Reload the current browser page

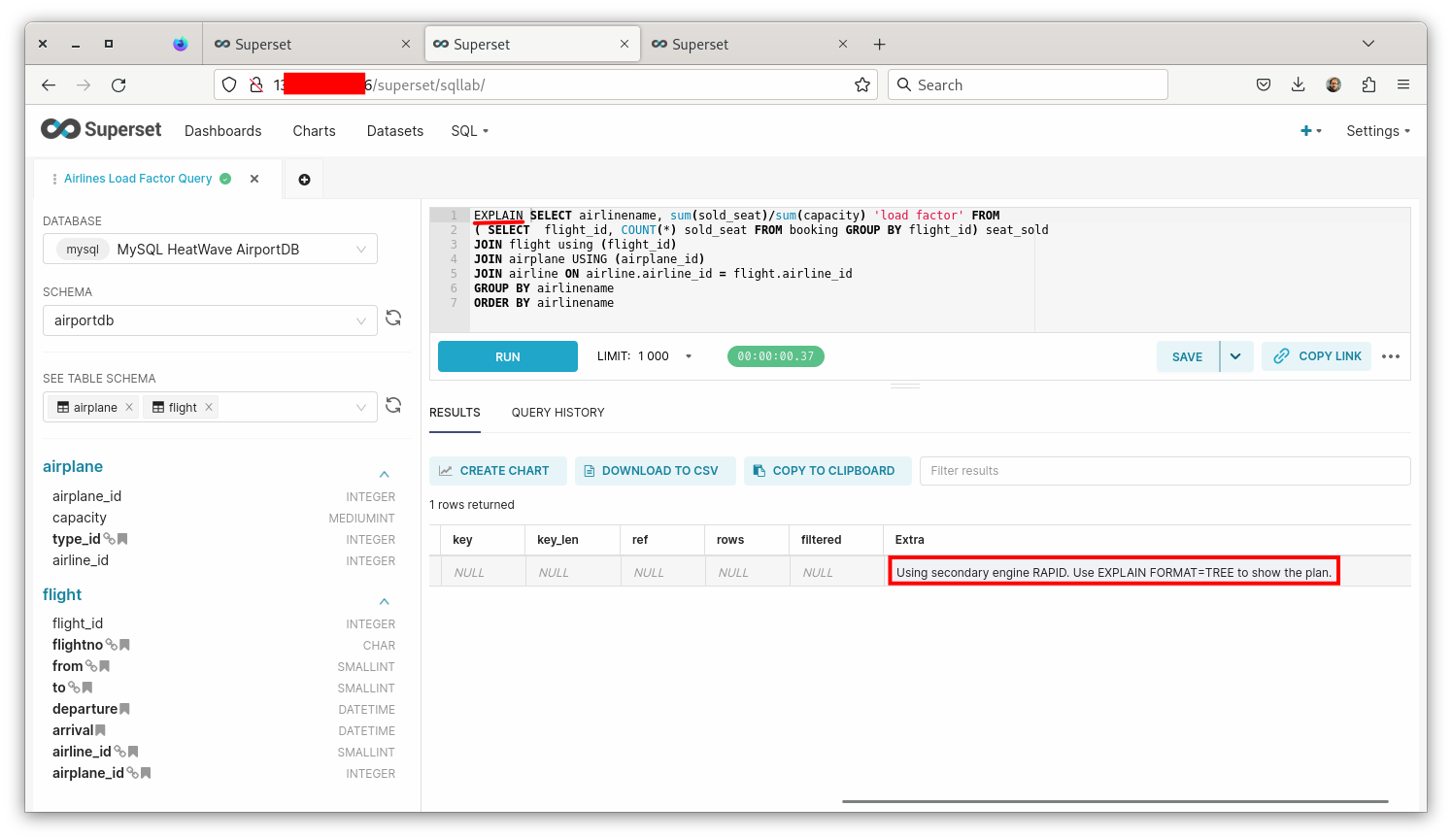(x=118, y=85)
